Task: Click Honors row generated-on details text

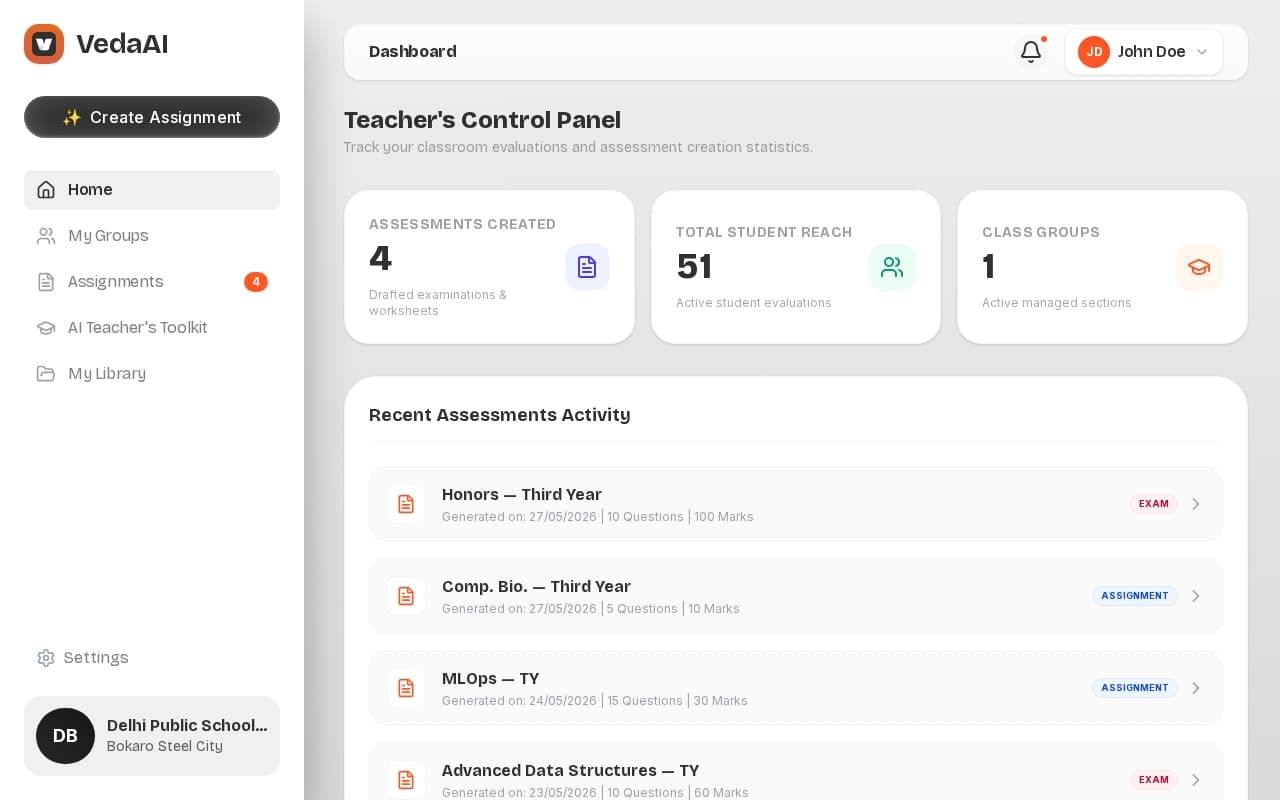Action: [598, 517]
